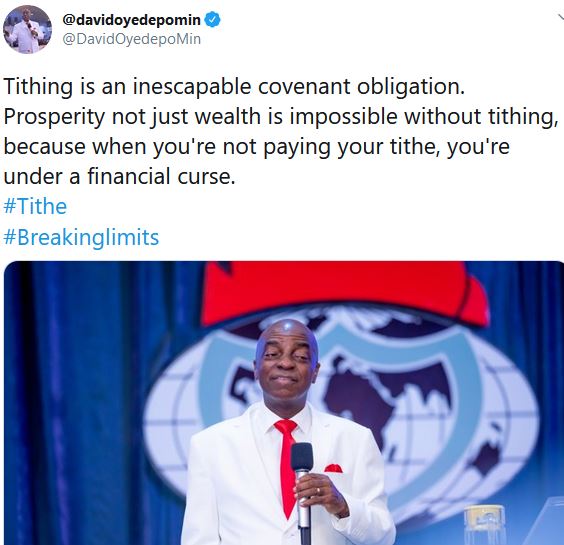Open the #Breakinglimits hashtag
This screenshot has width=564, height=545.
(81, 237)
